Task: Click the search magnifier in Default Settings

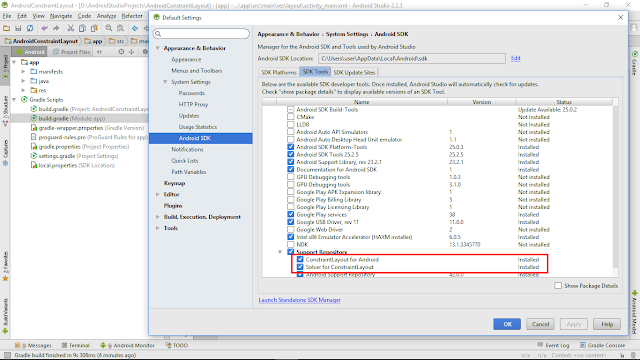Action: click(x=158, y=34)
